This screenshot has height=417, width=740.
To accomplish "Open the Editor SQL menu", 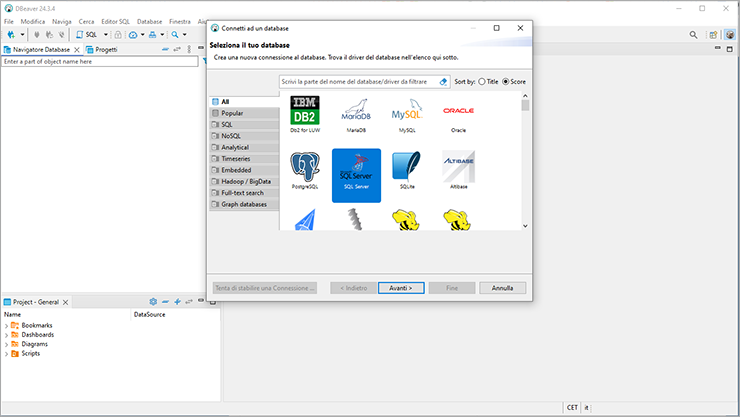I will [x=115, y=21].
